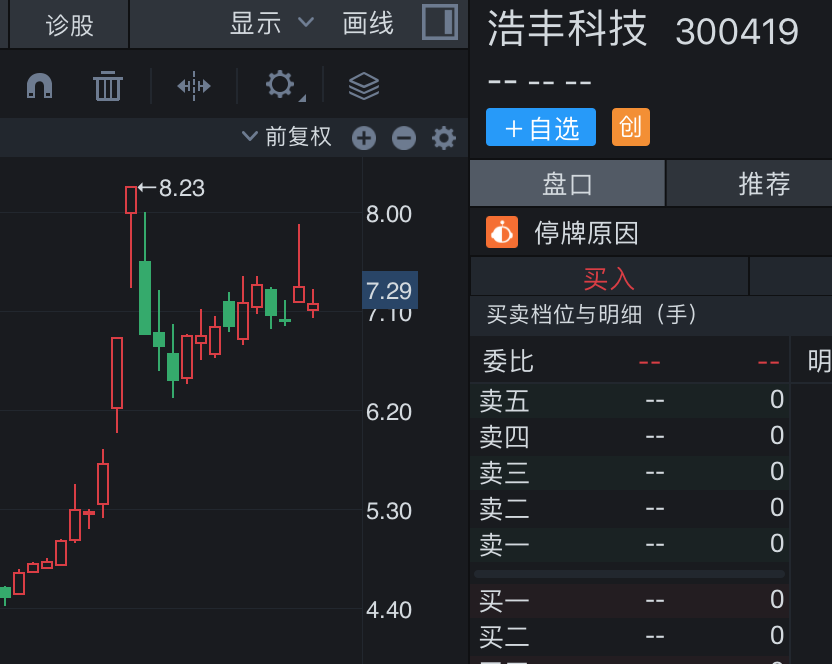Click the 7.29 price label on axis

point(389,291)
